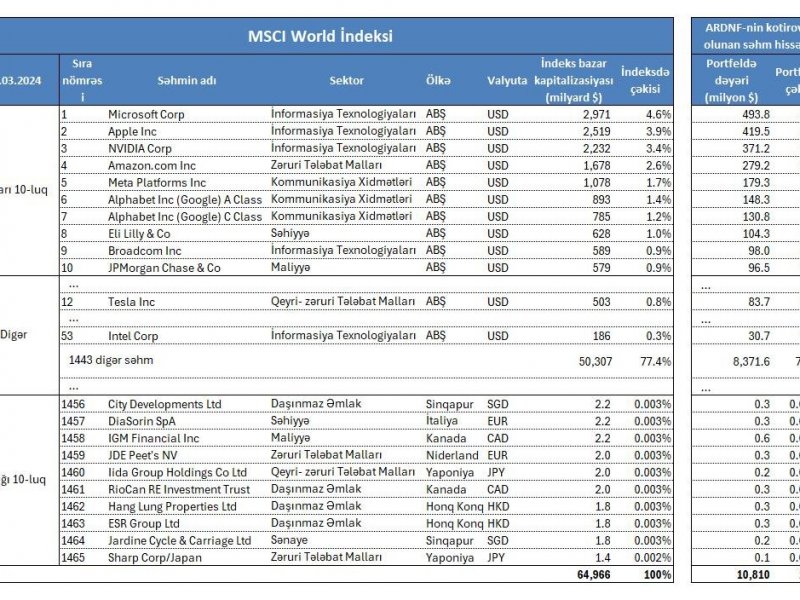Click Tesla's 'Qeyri- zəruri Tələbat Malları' sector cell
This screenshot has width=800, height=600.
coord(343,302)
